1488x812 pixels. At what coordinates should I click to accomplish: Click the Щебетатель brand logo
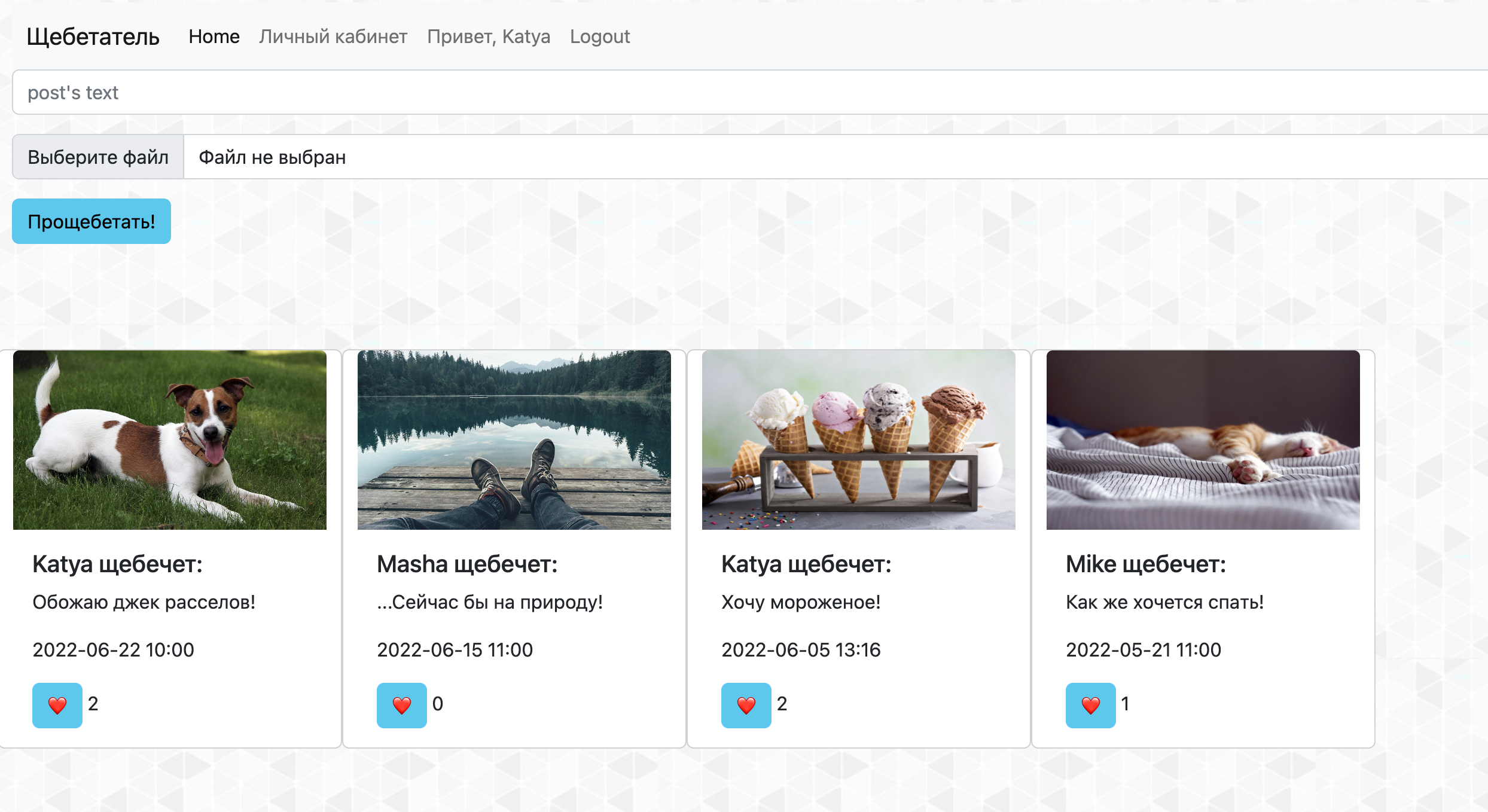[93, 36]
